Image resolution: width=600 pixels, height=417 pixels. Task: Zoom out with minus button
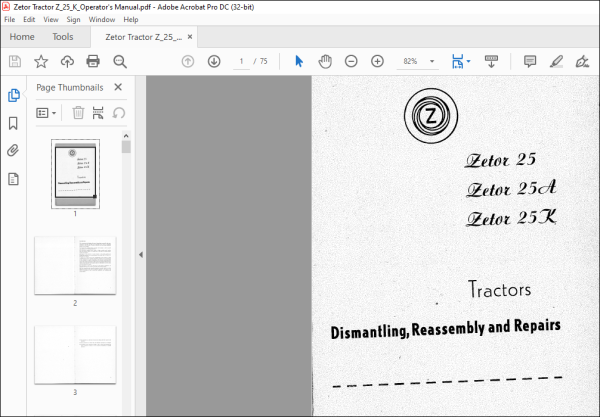(351, 61)
